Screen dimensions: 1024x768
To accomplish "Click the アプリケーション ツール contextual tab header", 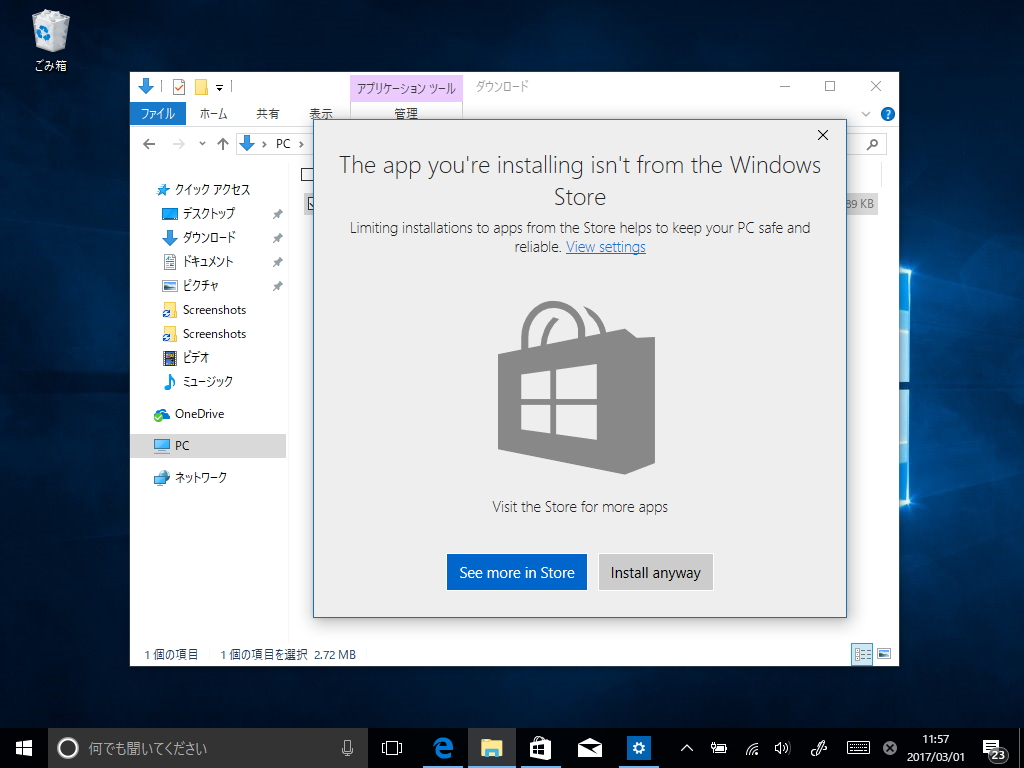I will (x=406, y=88).
